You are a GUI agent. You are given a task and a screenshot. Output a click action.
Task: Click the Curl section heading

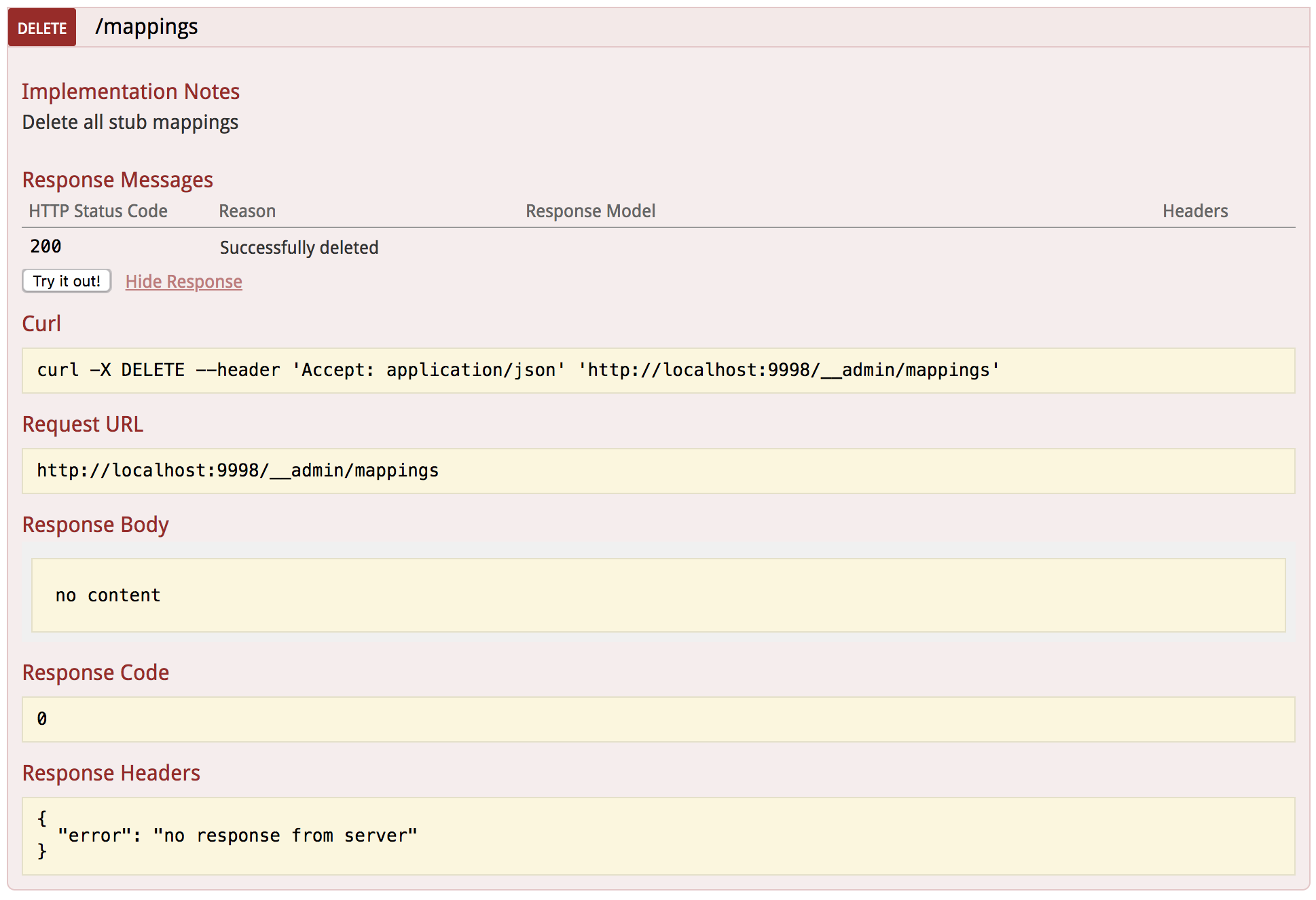41,324
